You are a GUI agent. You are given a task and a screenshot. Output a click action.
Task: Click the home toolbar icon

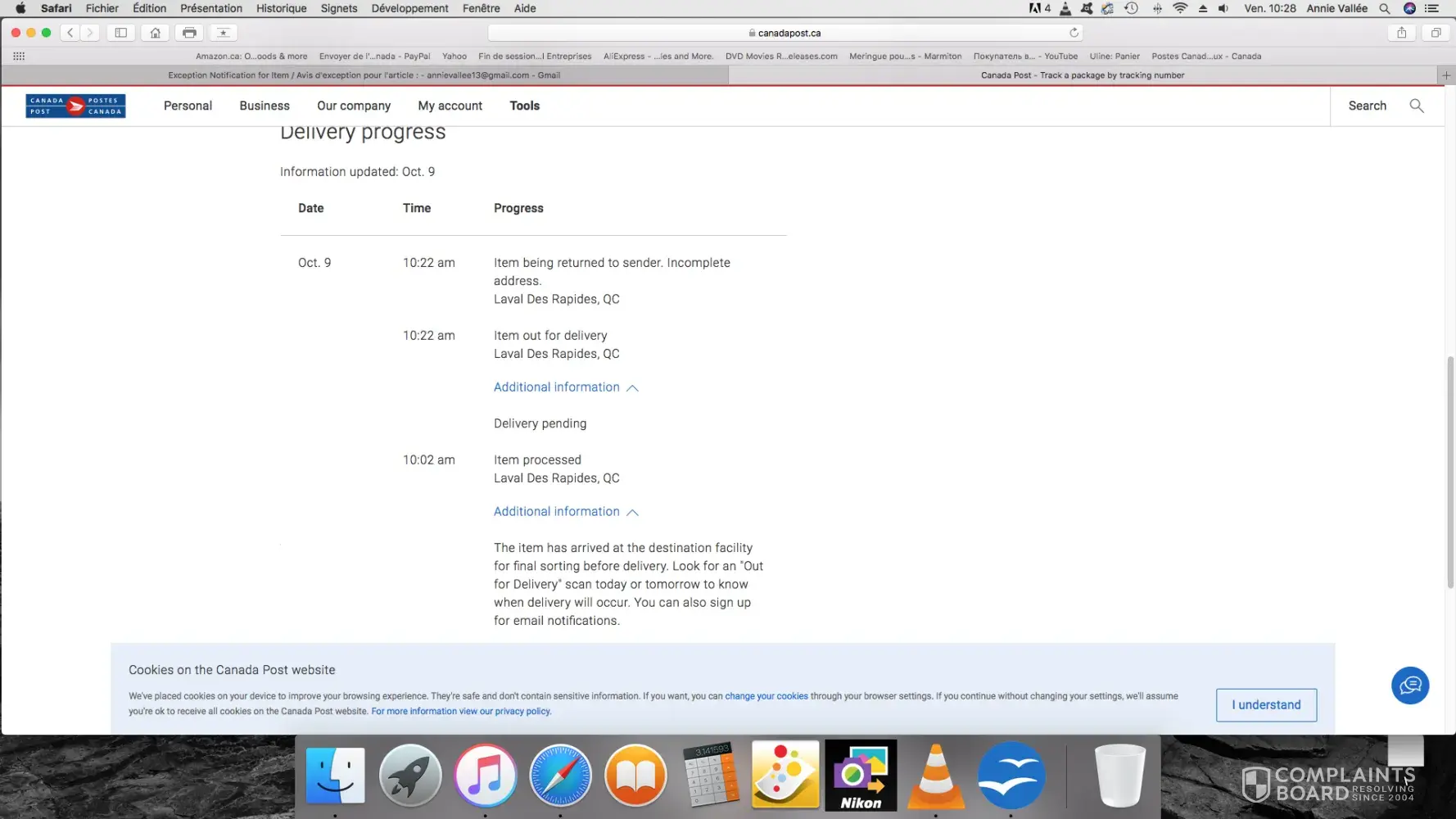click(155, 33)
